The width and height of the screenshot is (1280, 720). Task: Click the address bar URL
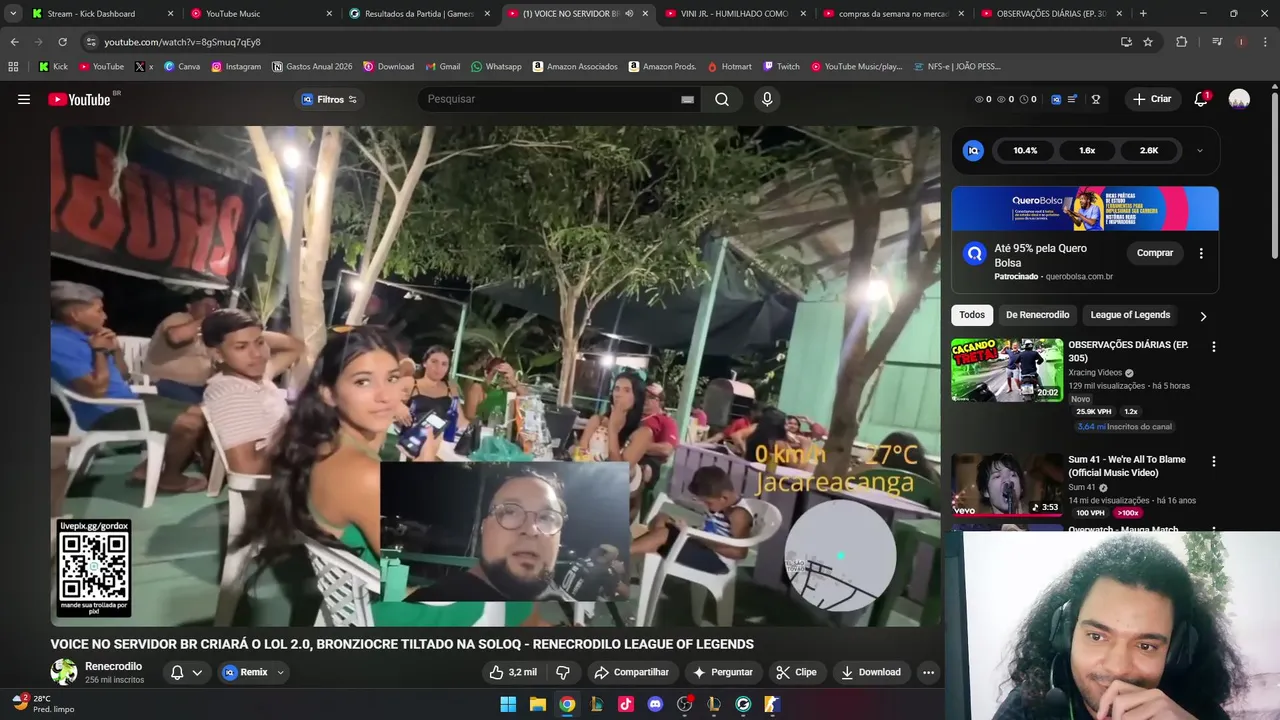(x=182, y=42)
